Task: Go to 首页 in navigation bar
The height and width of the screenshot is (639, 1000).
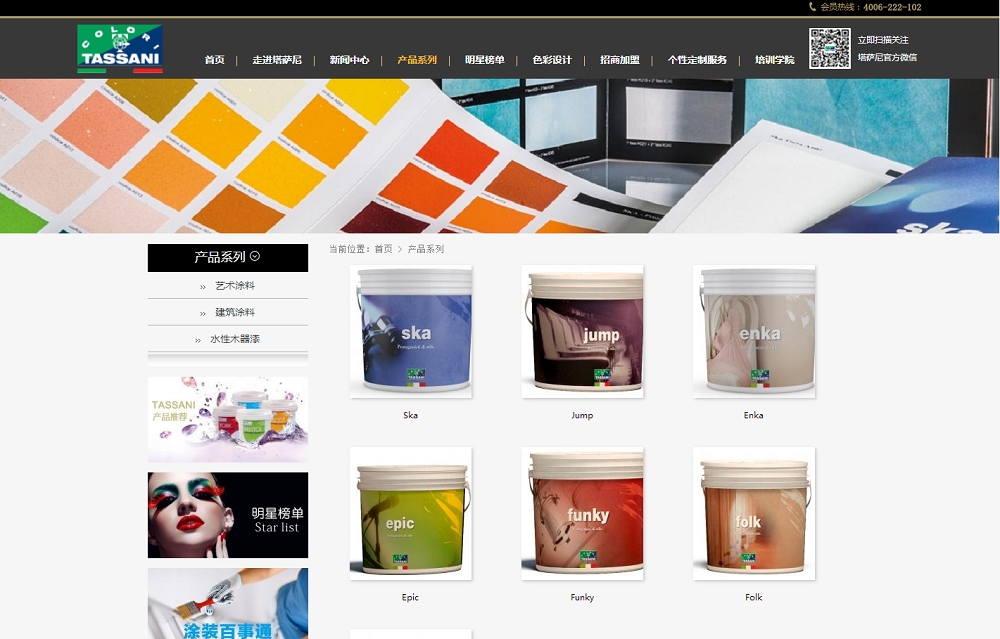Action: tap(214, 60)
